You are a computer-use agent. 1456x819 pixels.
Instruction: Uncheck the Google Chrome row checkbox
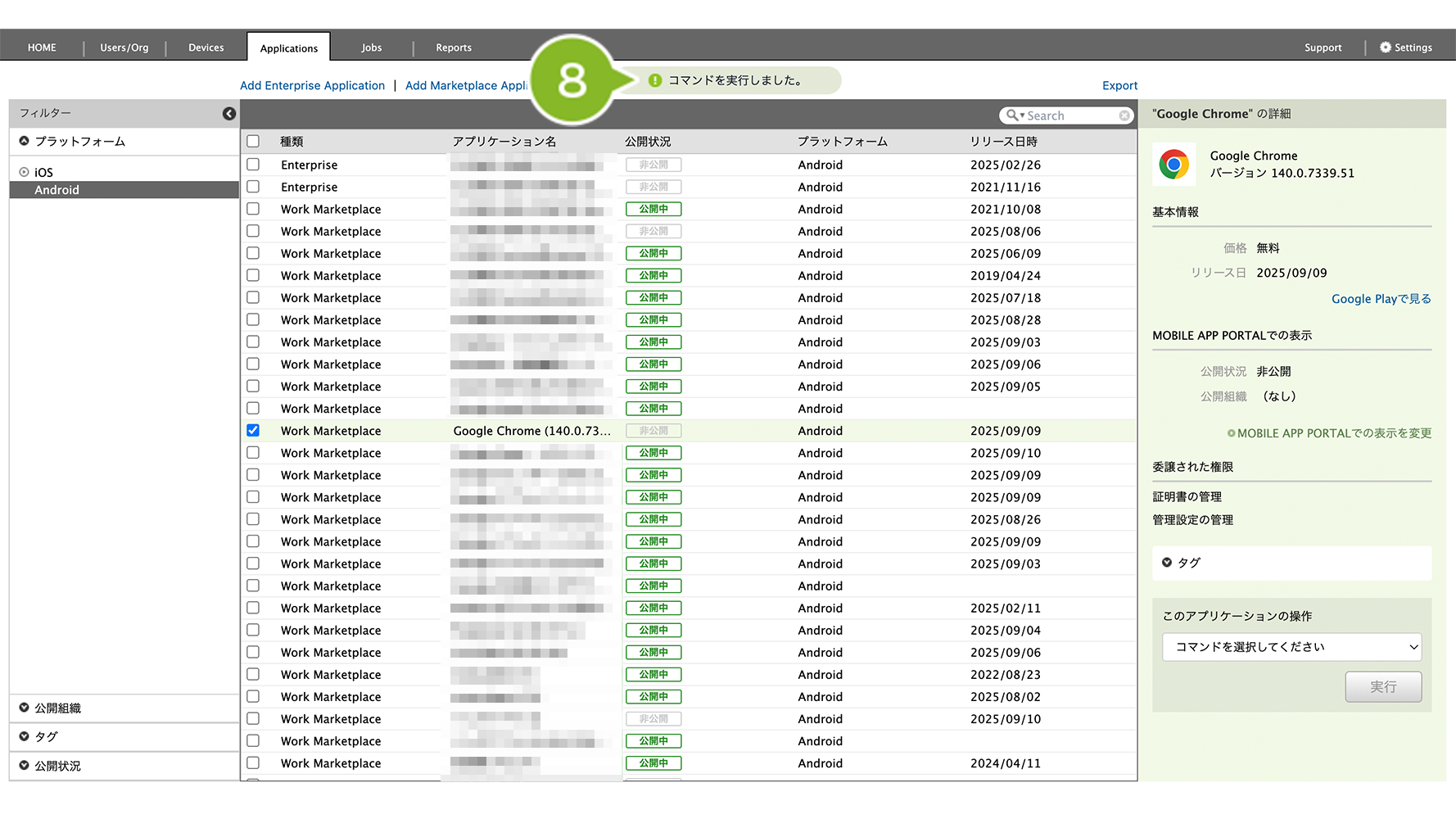click(253, 431)
